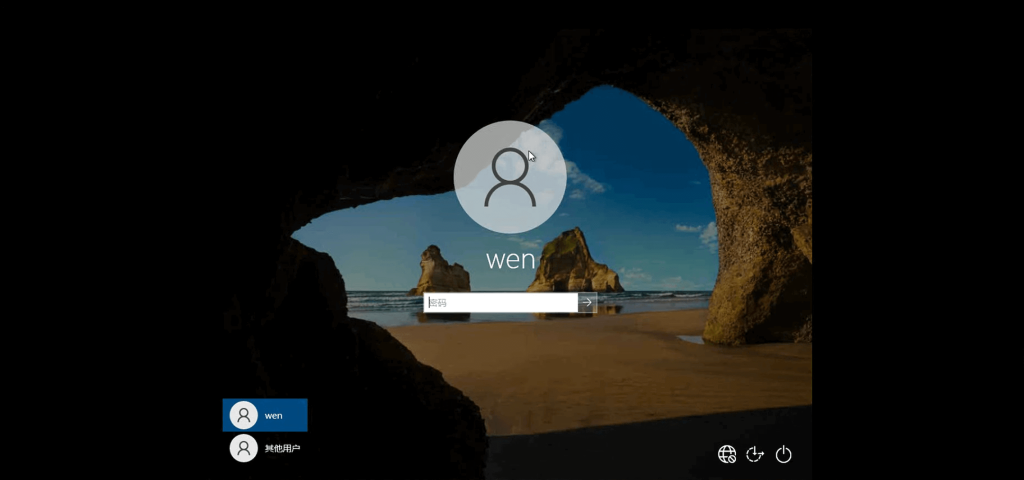Submit password with the arrow button

[x=588, y=302]
